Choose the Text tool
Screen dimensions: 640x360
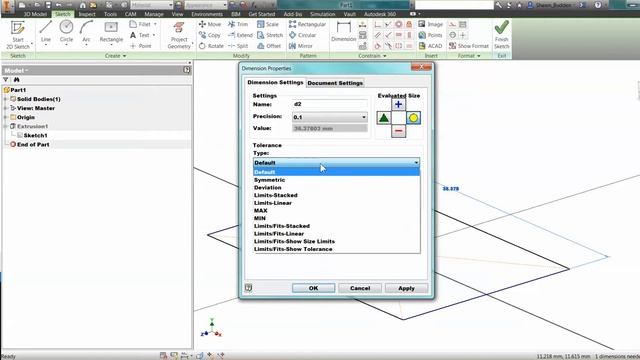point(141,35)
